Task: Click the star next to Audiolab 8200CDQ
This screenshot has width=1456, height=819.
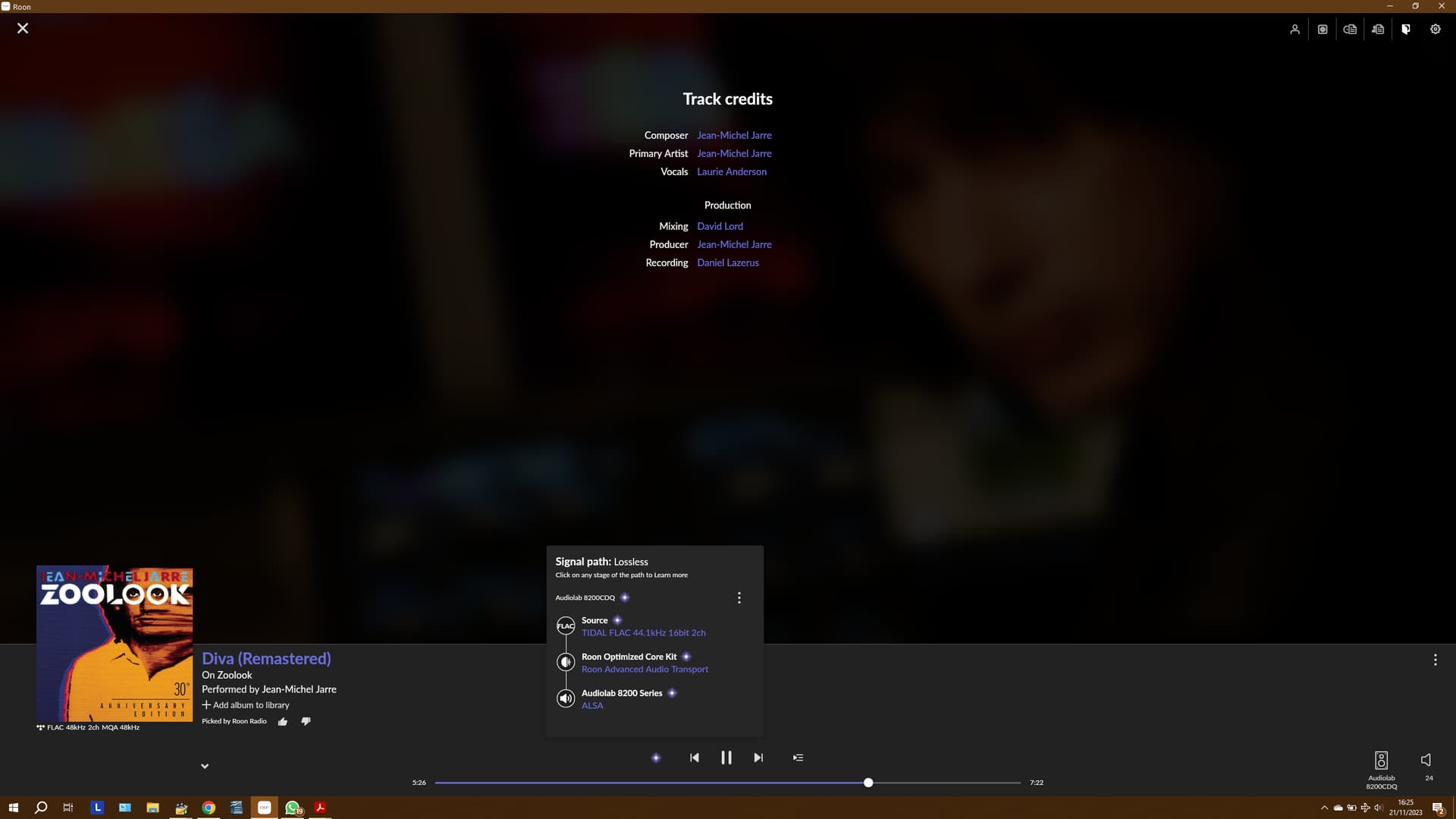Action: click(x=625, y=598)
